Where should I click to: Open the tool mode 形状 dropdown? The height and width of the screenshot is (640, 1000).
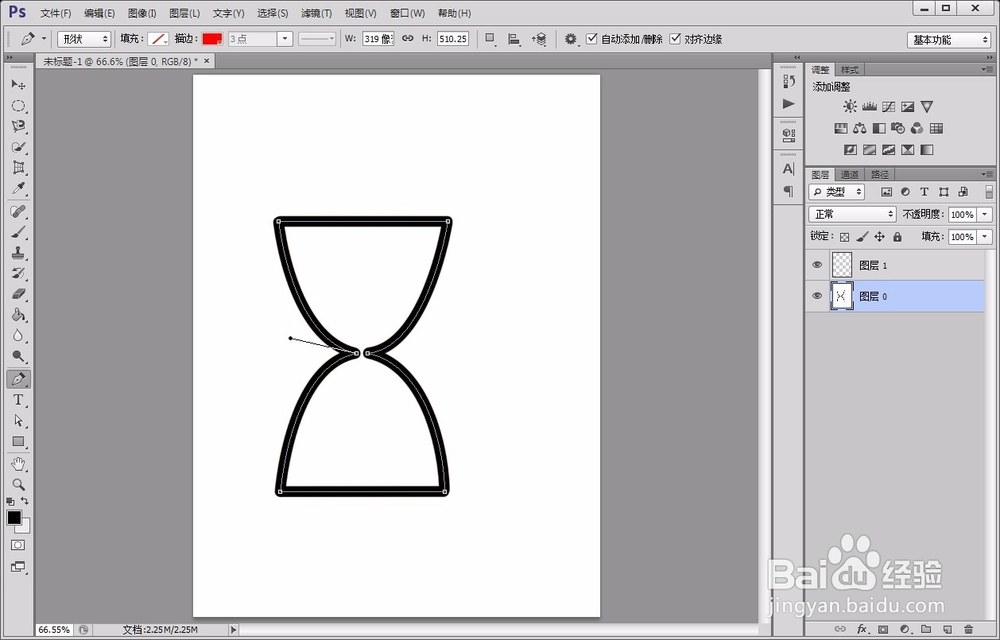(x=84, y=39)
